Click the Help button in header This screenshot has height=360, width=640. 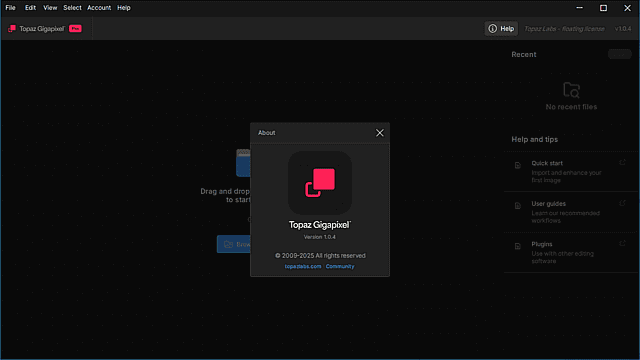(x=501, y=29)
